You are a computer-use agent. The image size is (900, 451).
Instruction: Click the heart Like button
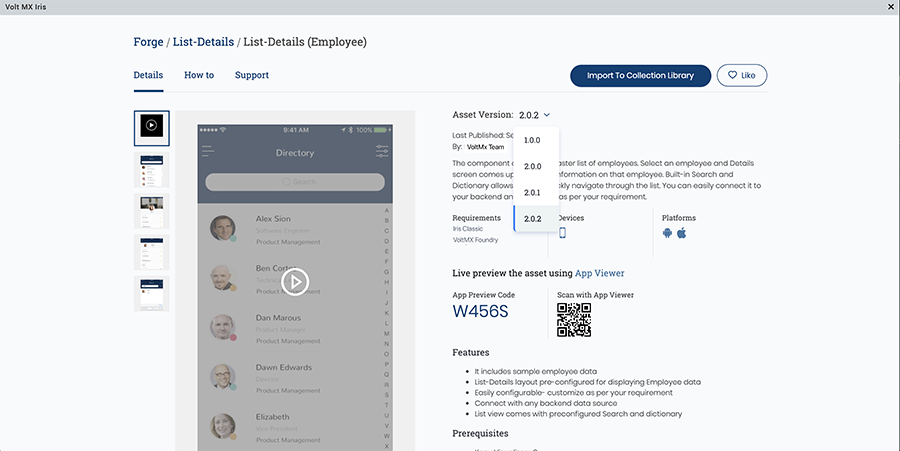742,75
